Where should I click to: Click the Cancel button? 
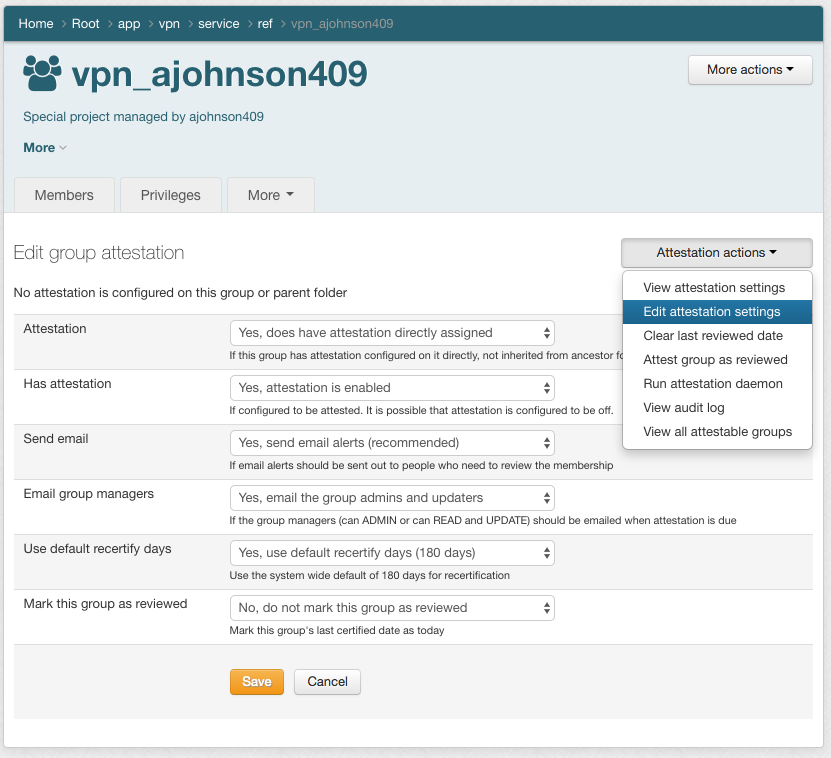click(327, 682)
